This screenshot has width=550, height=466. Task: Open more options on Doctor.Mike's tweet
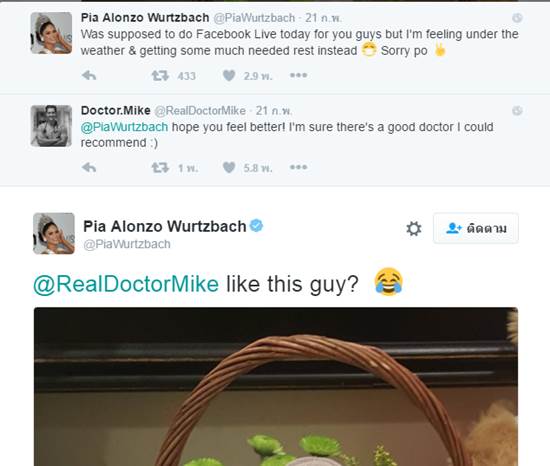[x=299, y=167]
